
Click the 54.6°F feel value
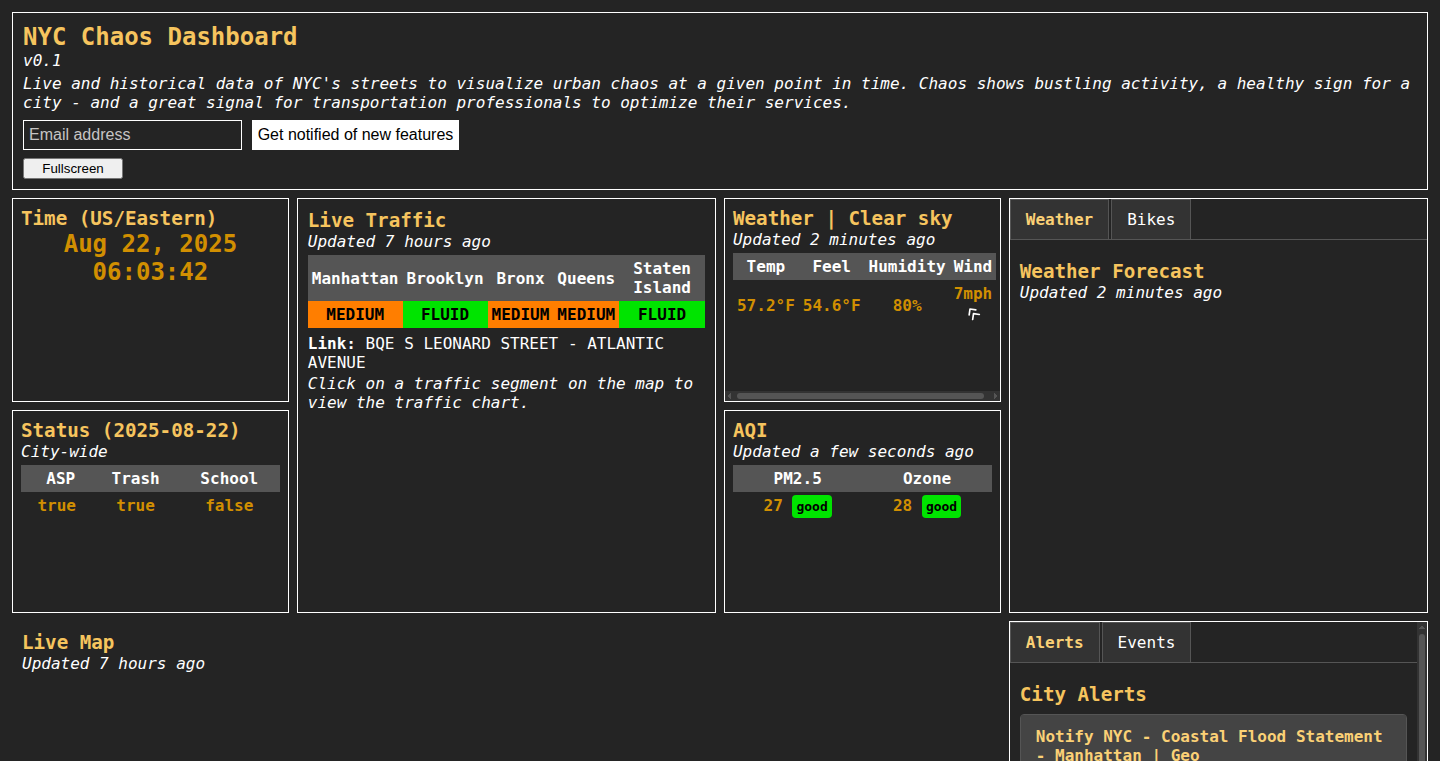(831, 305)
